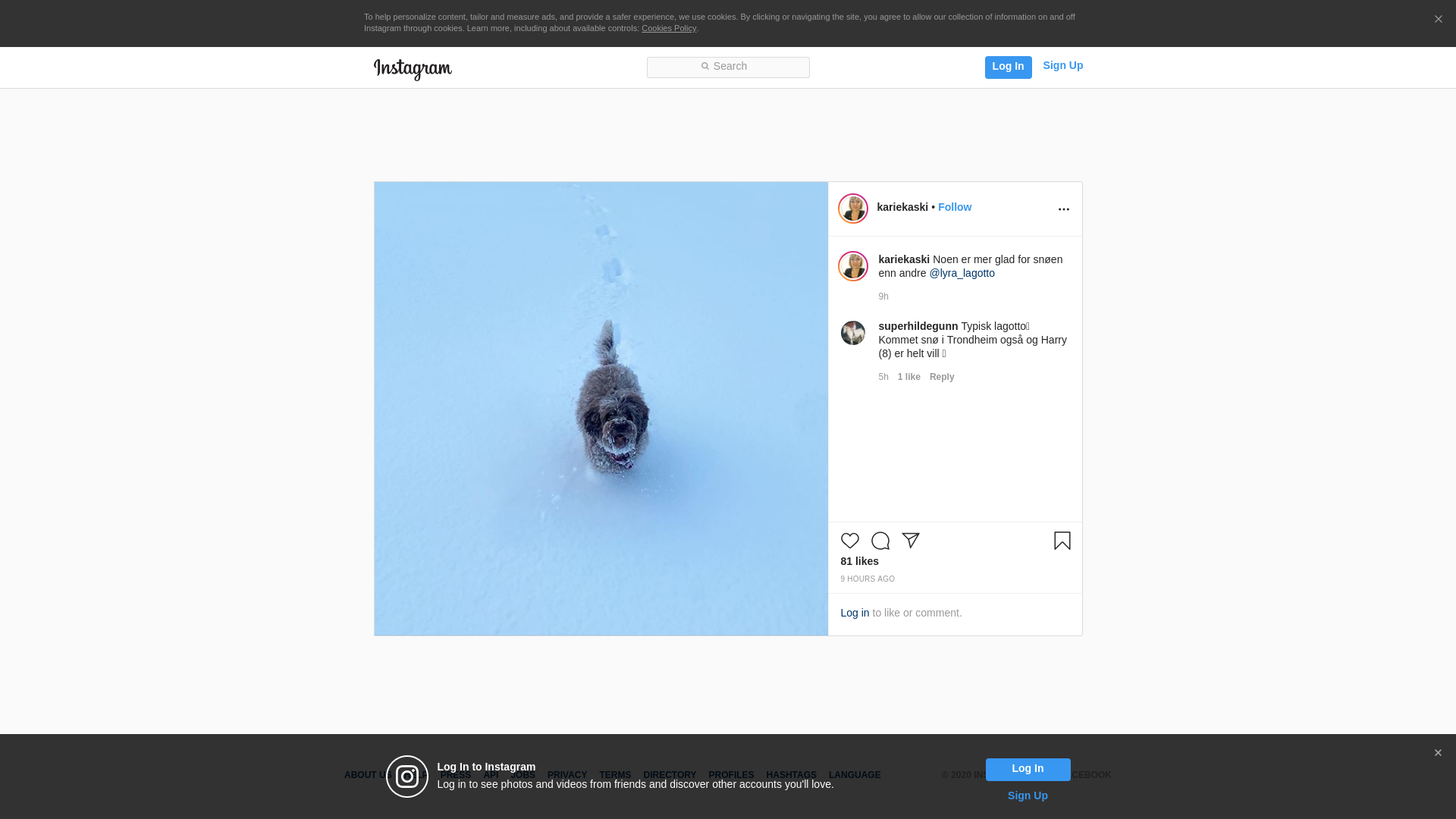Click the Sign Up link in the header
Image resolution: width=1456 pixels, height=819 pixels.
[x=1062, y=65]
